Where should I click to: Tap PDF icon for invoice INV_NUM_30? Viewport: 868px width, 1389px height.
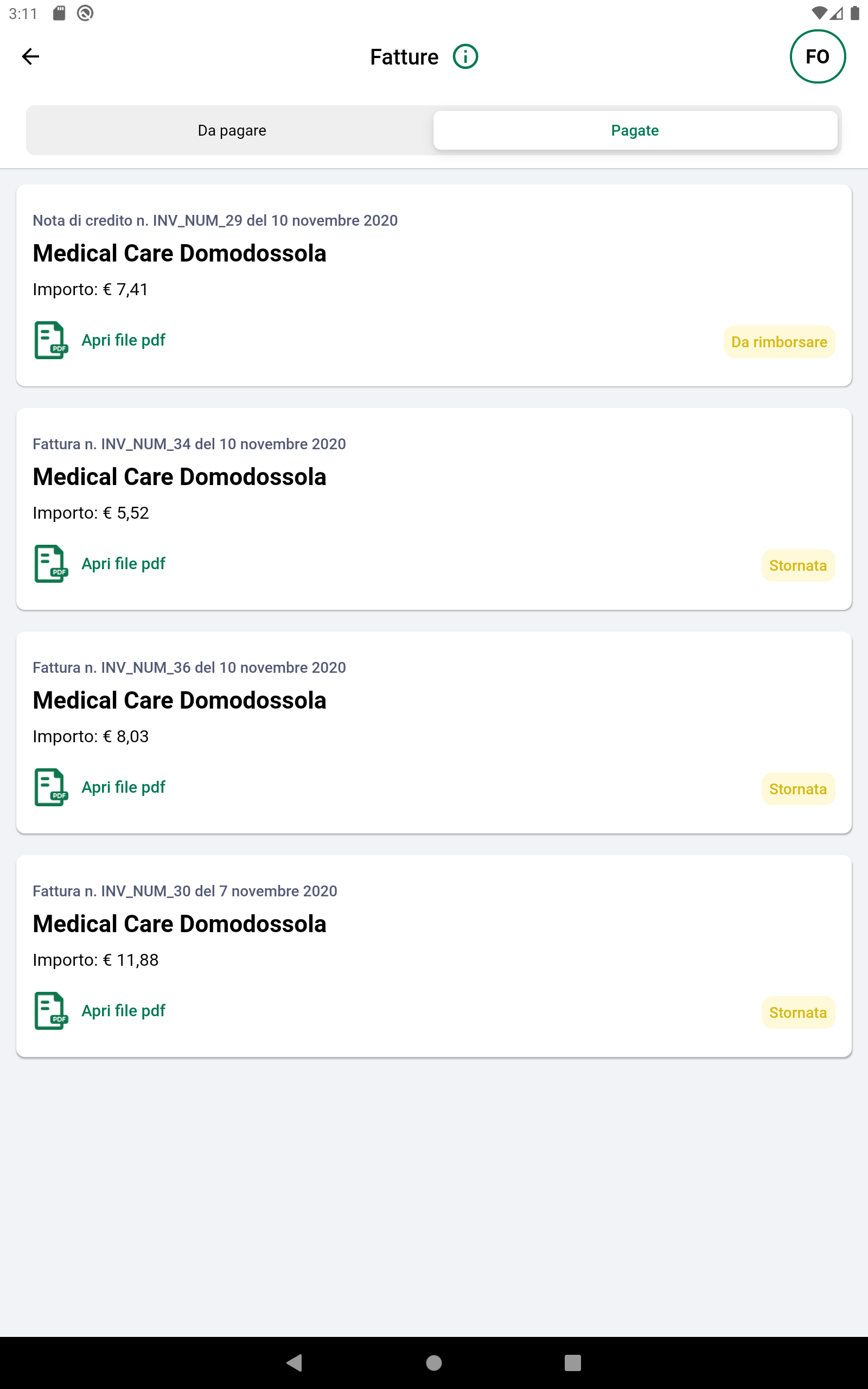(51, 1011)
